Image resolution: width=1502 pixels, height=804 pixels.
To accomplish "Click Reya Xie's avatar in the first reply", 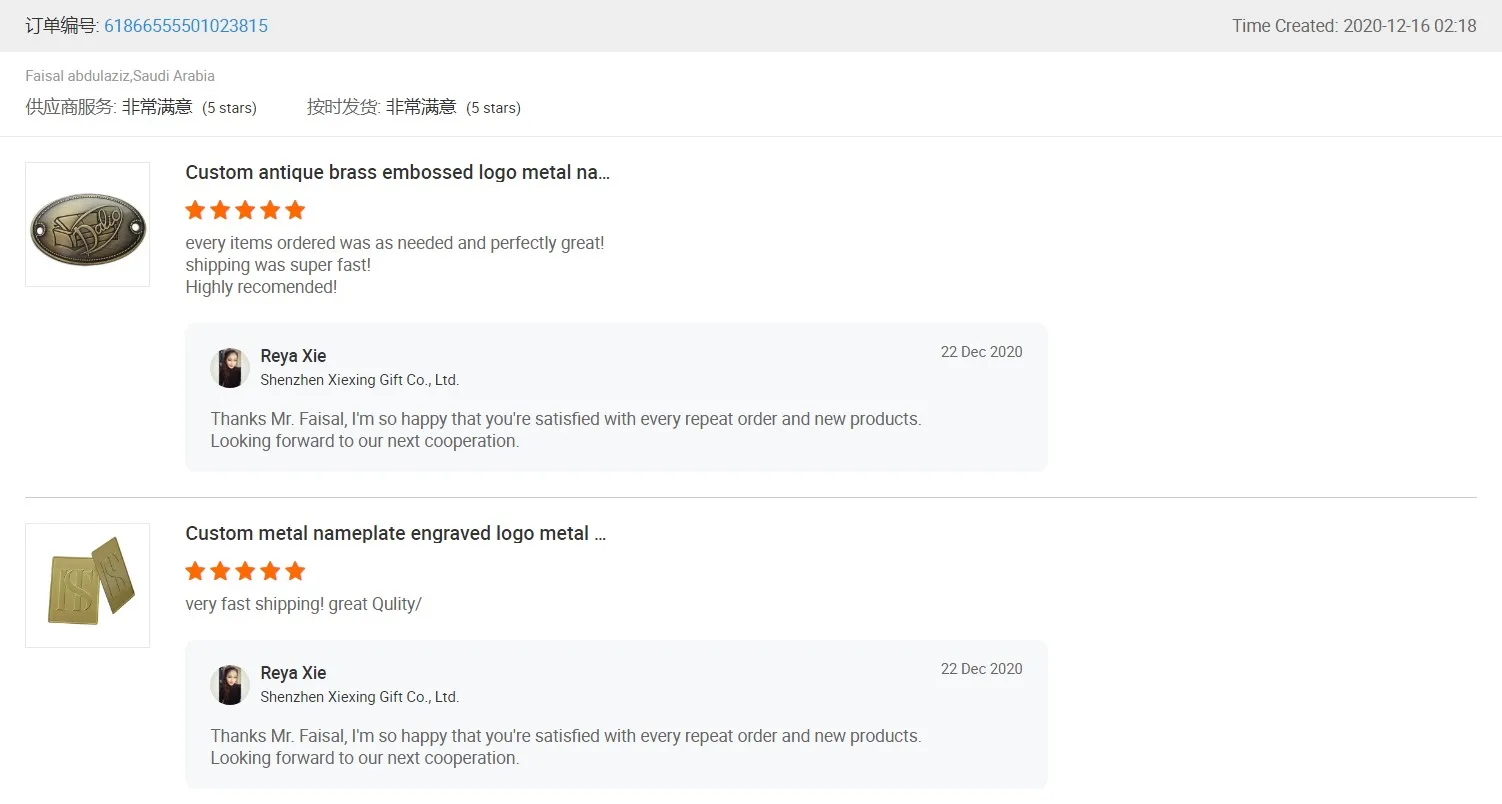I will [x=230, y=368].
